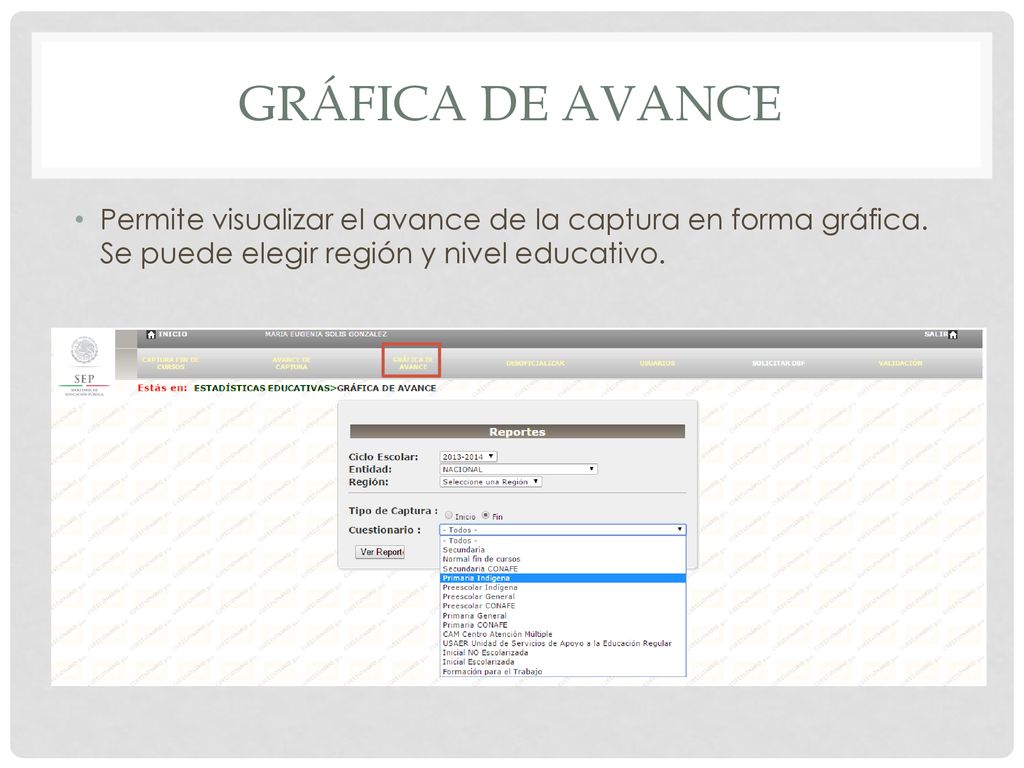Click the INICIO home icon
Image resolution: width=1024 pixels, height=768 pixels.
coord(151,334)
